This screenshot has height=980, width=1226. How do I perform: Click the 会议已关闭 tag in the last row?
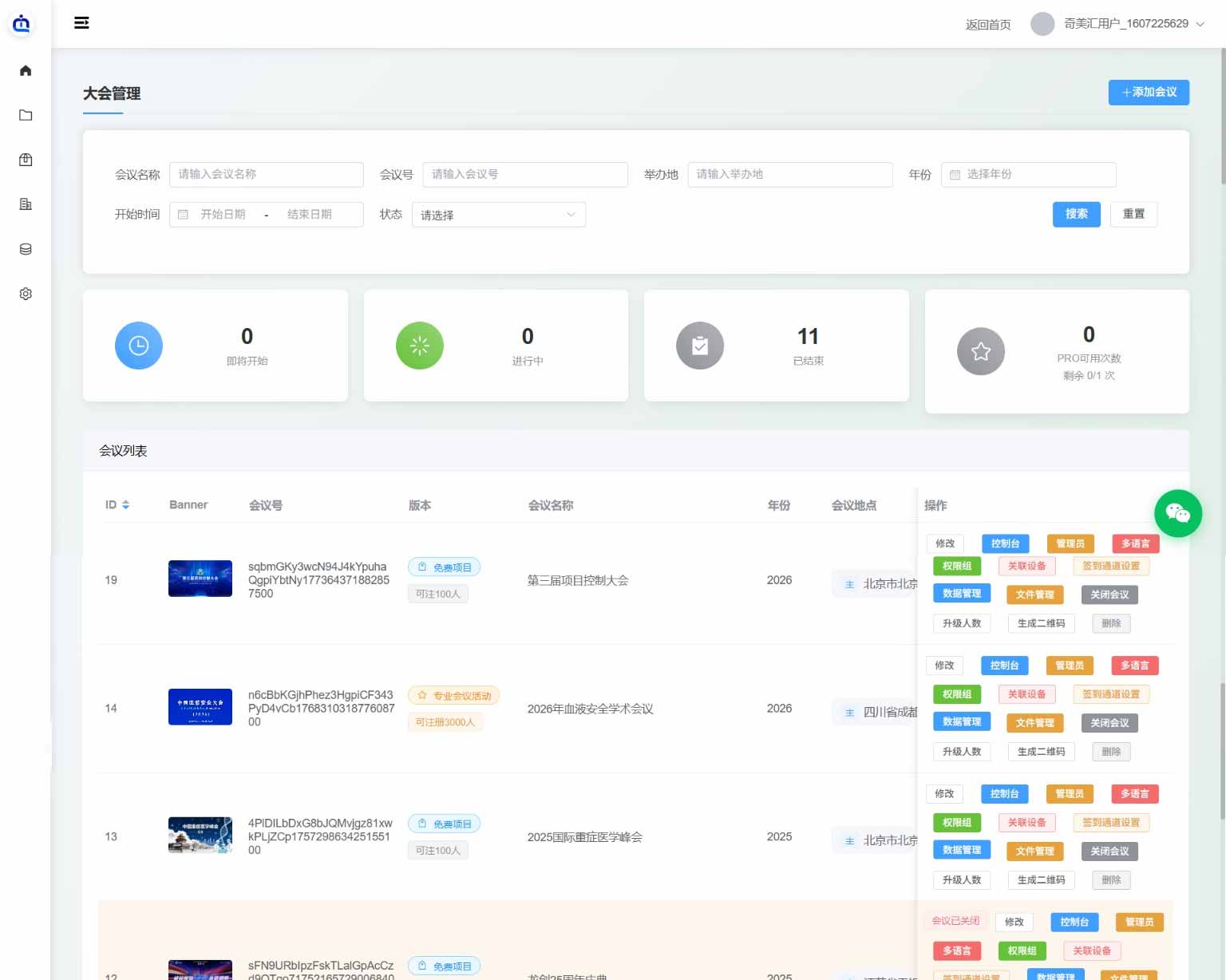955,921
